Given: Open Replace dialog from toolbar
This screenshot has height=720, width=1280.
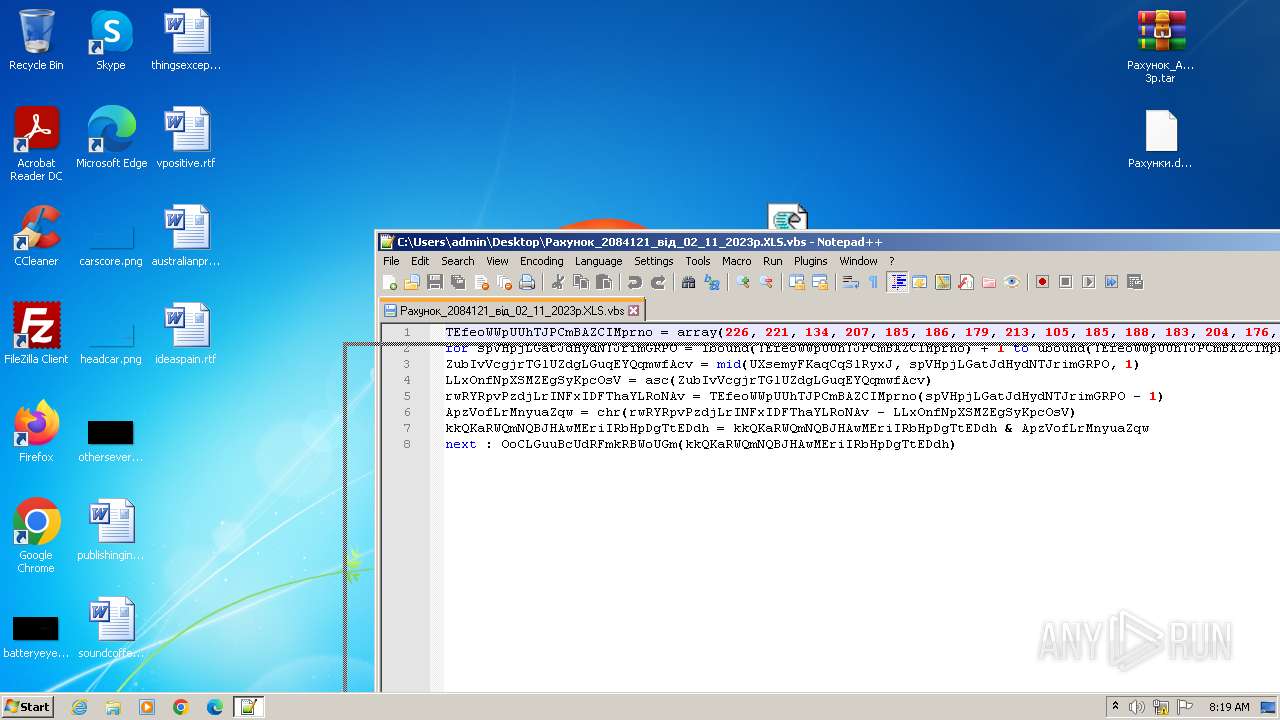Looking at the screenshot, I should (711, 282).
